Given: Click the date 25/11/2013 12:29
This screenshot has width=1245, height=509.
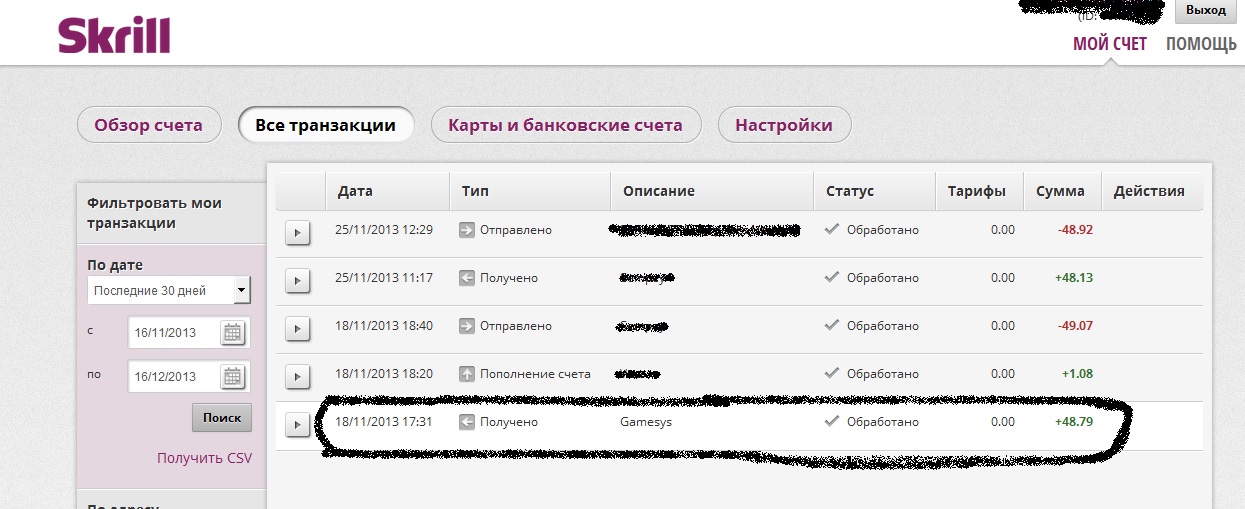Looking at the screenshot, I should coord(384,230).
